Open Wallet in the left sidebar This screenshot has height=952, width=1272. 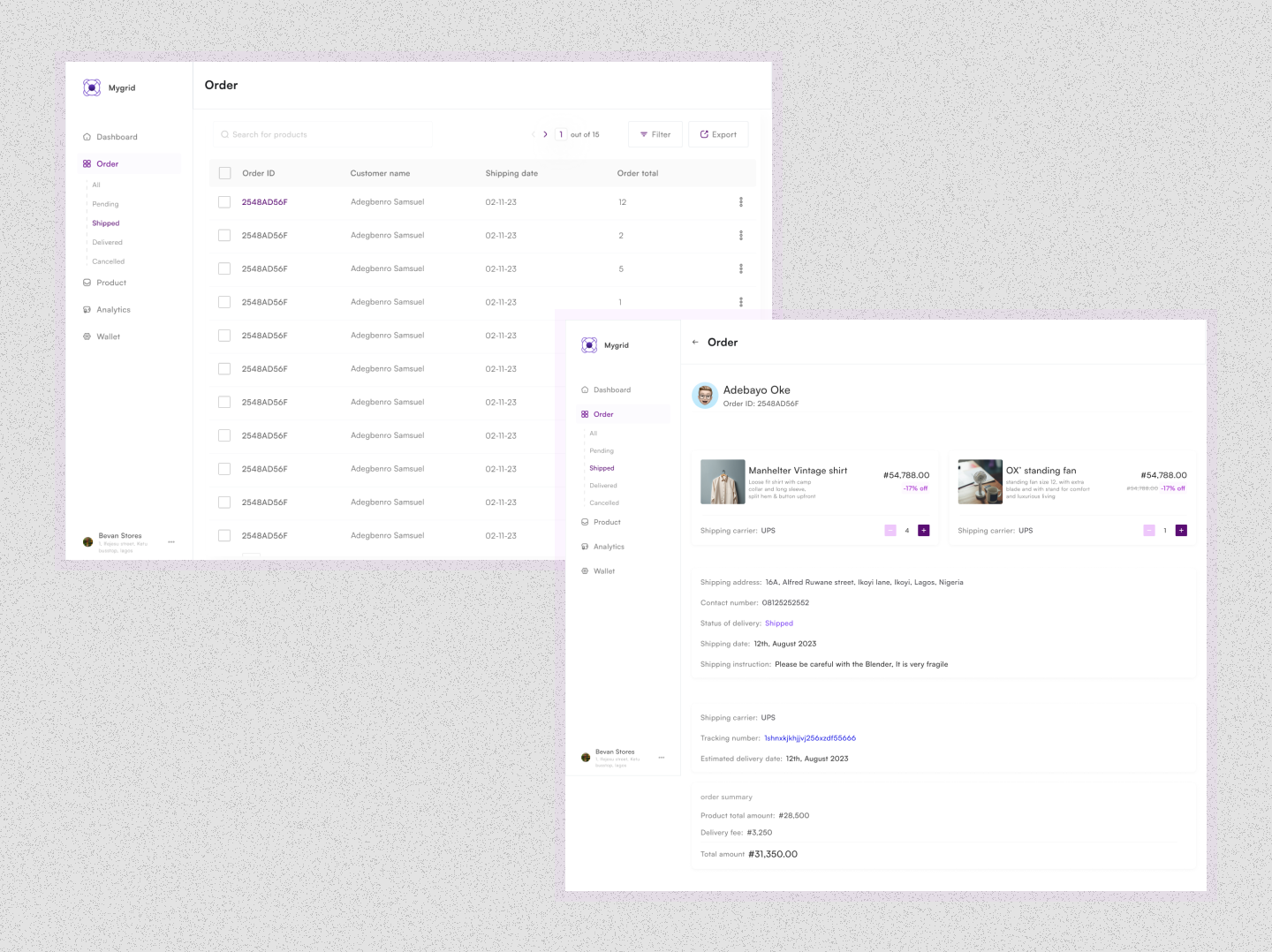click(108, 336)
